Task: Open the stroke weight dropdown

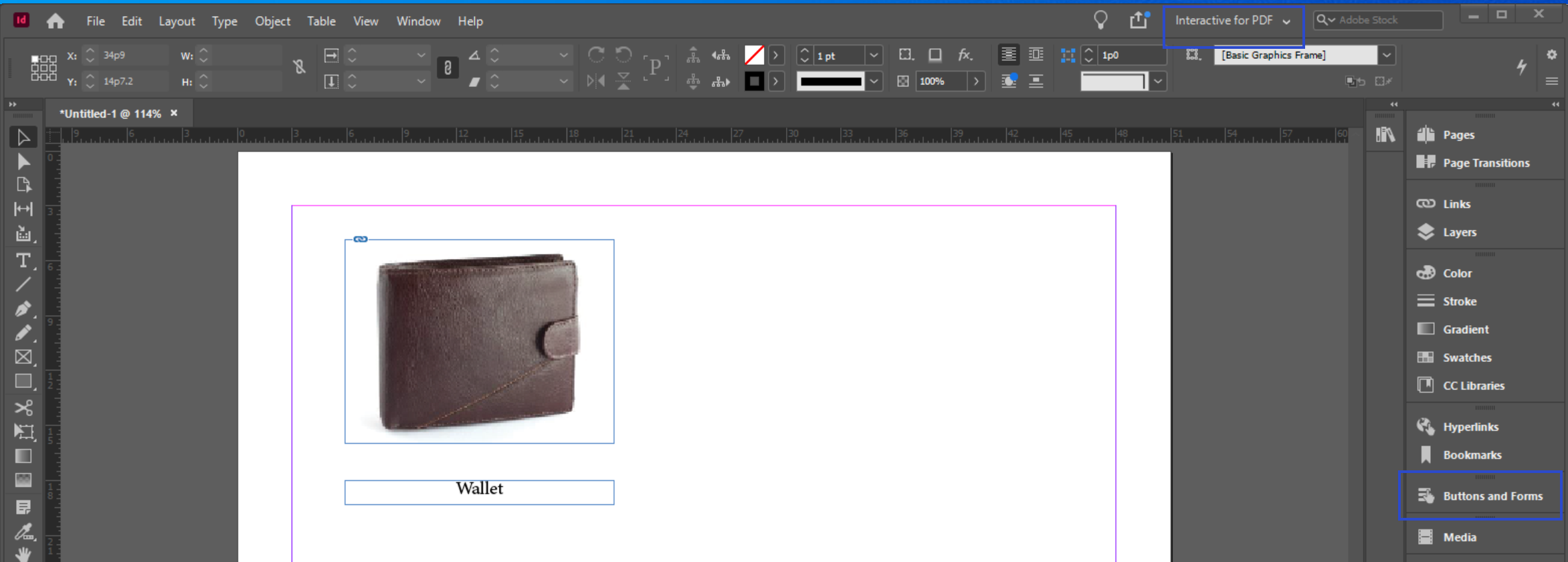Action: (x=874, y=56)
